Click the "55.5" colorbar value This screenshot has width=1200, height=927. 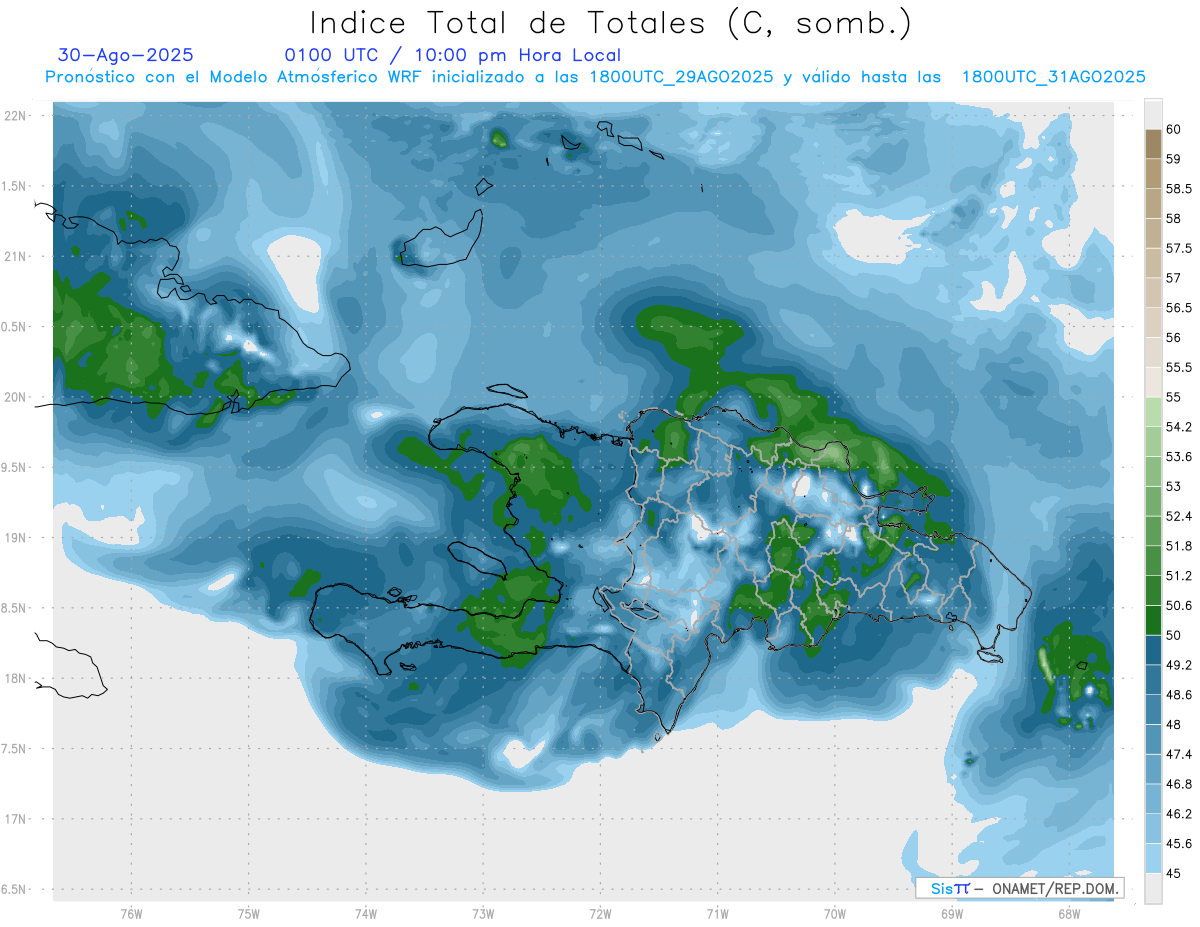(x=1179, y=367)
